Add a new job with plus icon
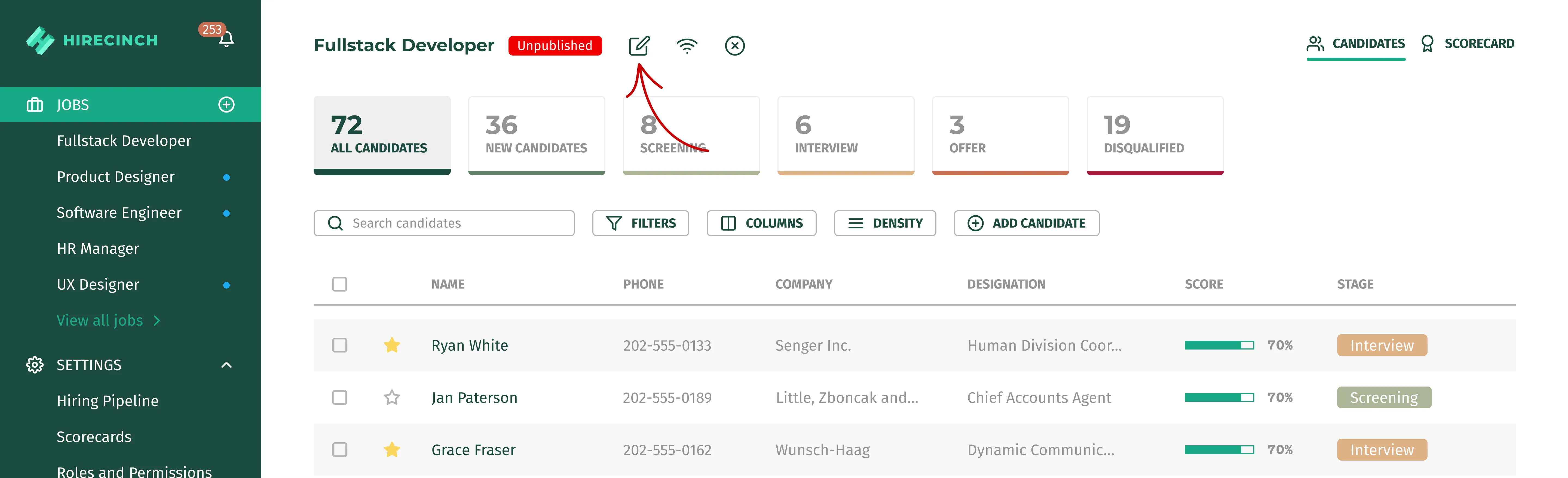Screen dimensions: 1568x478 (x=226, y=105)
